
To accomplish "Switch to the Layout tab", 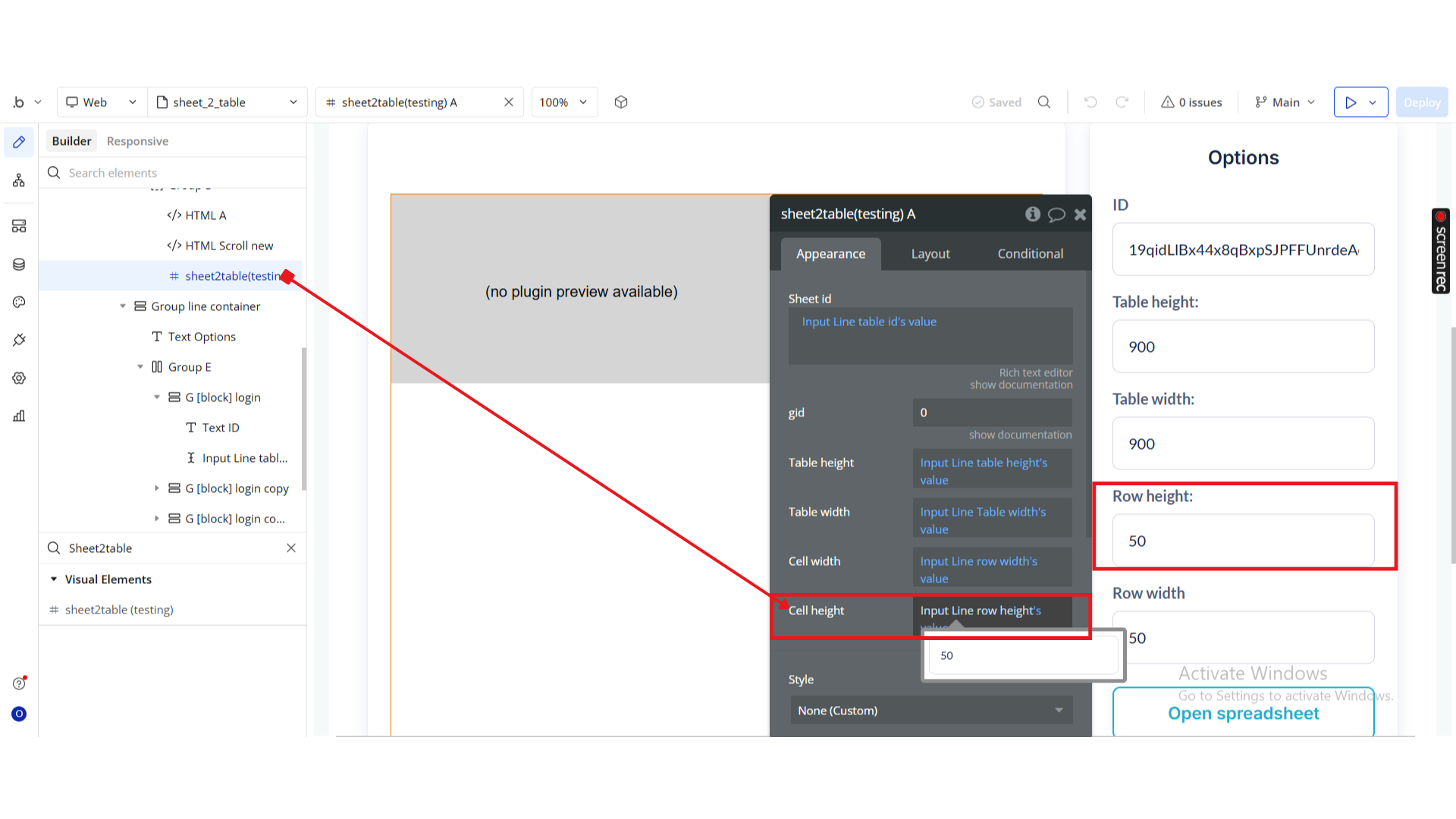I will pyautogui.click(x=930, y=254).
